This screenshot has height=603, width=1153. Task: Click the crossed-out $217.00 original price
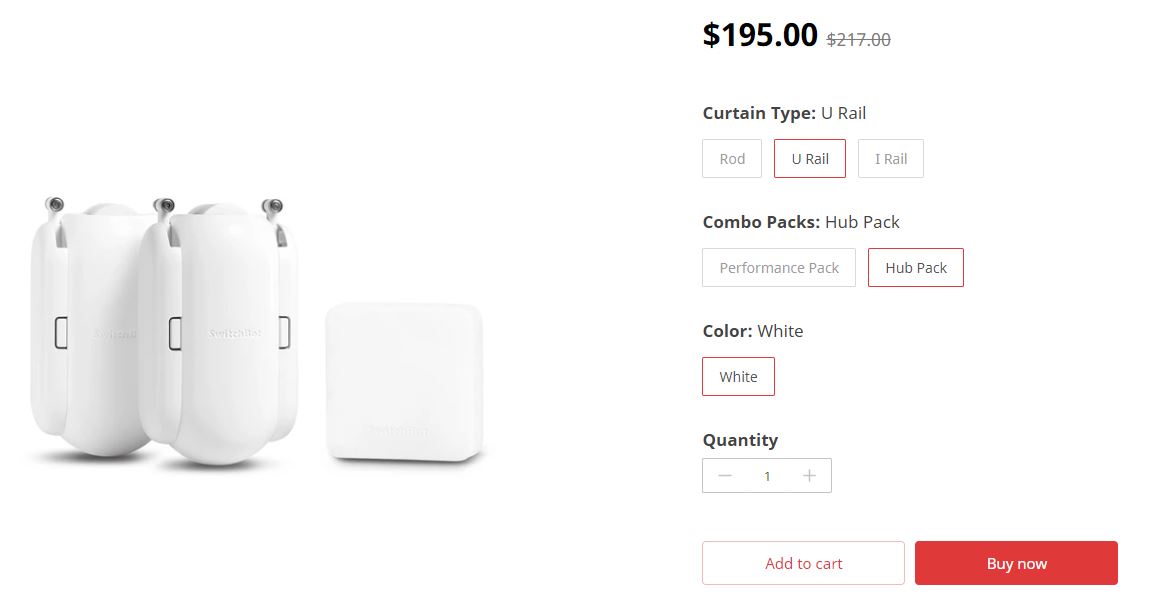pos(858,40)
